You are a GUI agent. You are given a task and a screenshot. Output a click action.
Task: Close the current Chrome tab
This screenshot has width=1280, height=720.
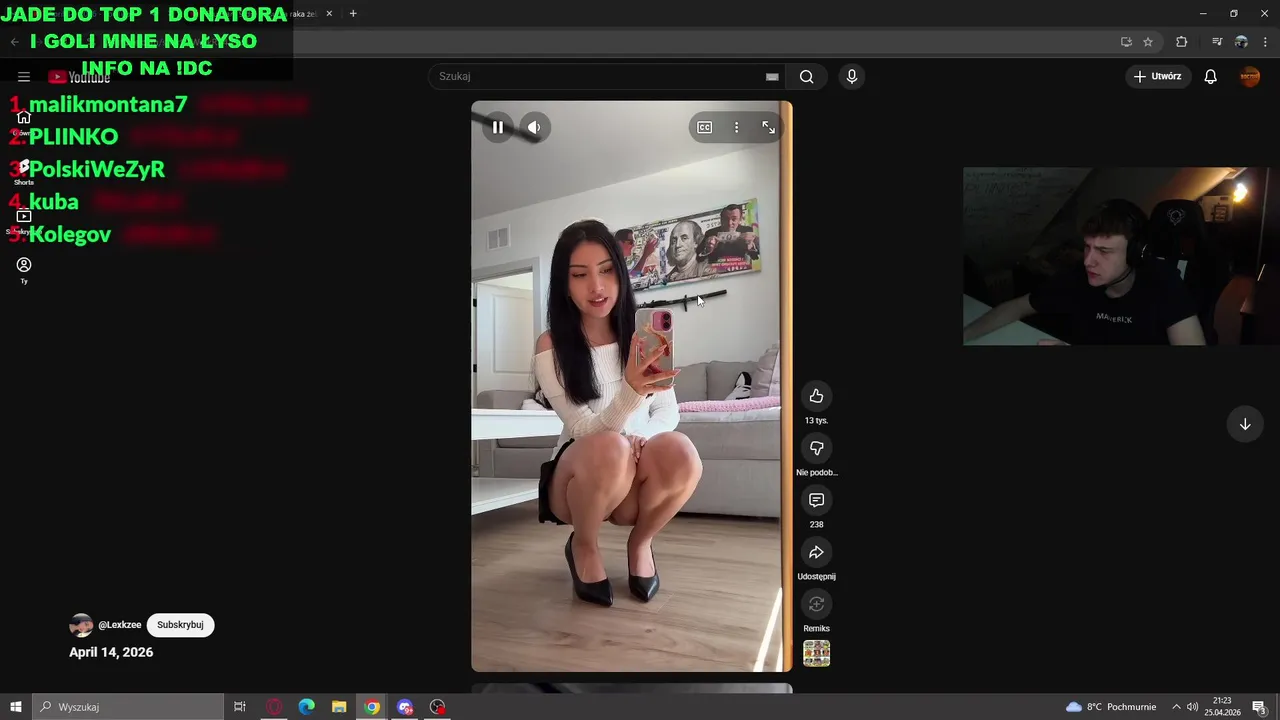(329, 14)
